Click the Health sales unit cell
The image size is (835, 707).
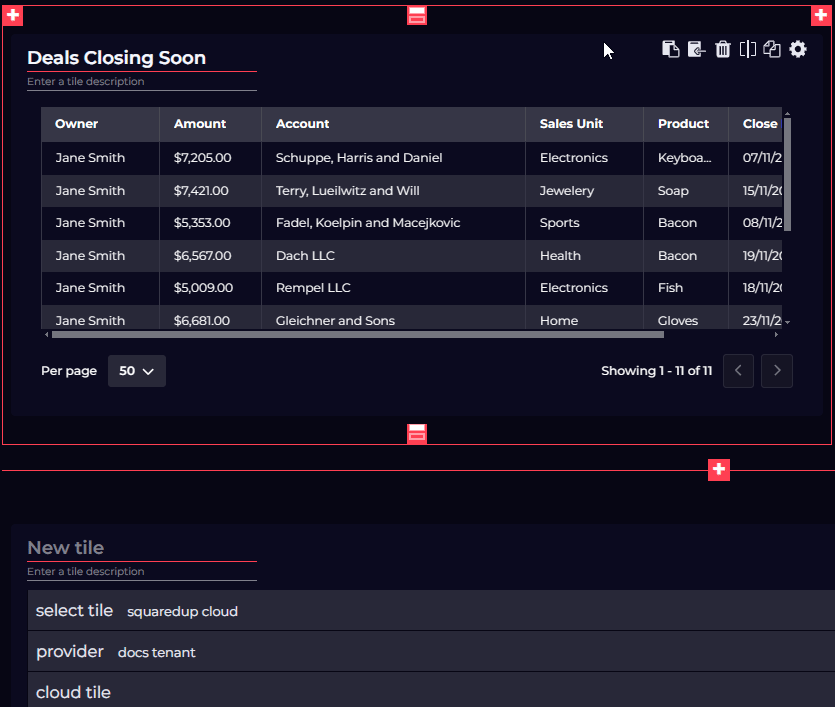[x=585, y=256]
